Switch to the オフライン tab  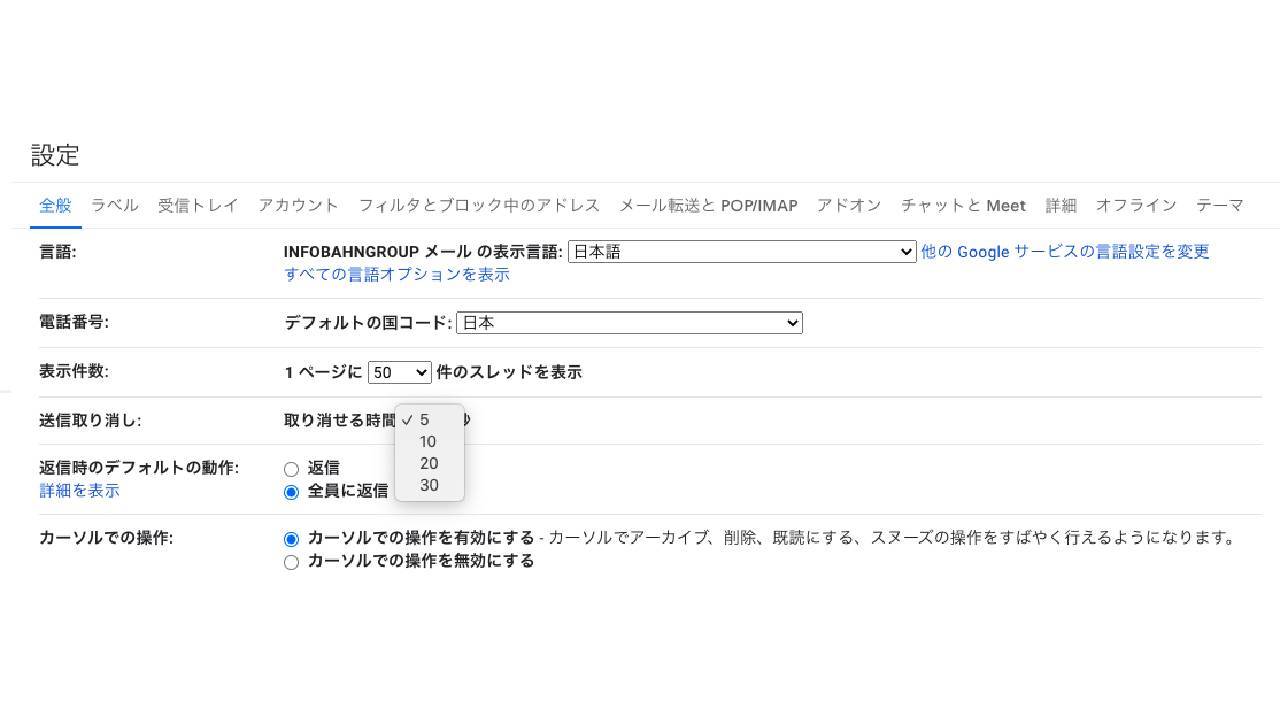click(1136, 205)
